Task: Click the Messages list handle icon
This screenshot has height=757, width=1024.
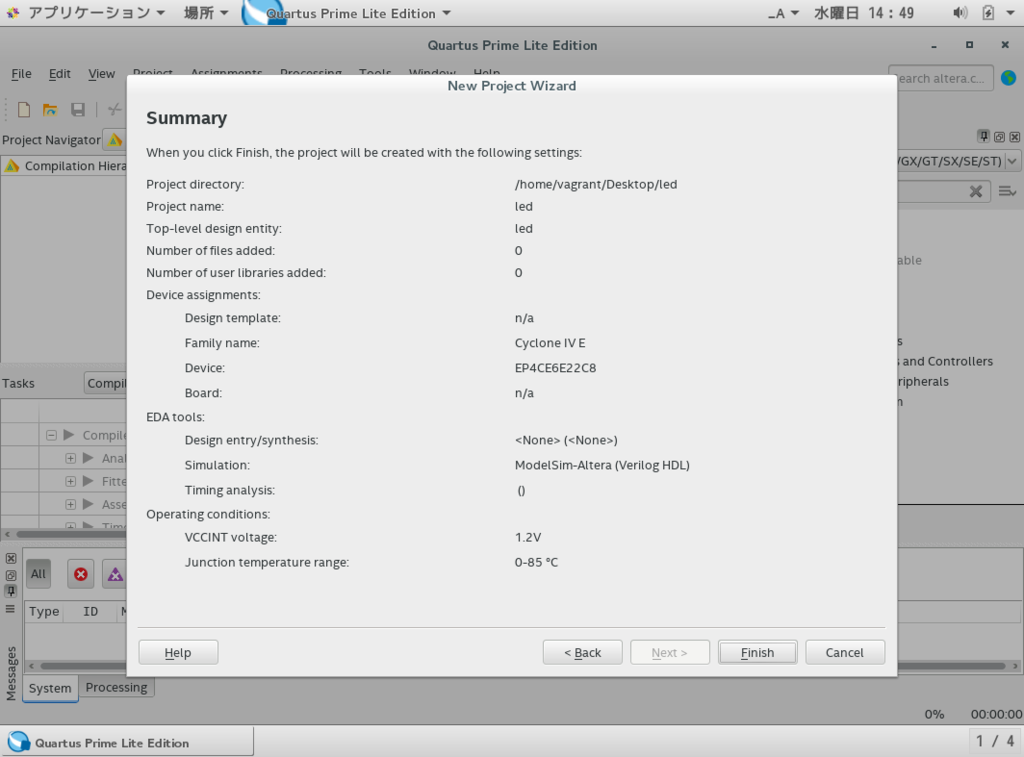Action: pyautogui.click(x=10, y=609)
